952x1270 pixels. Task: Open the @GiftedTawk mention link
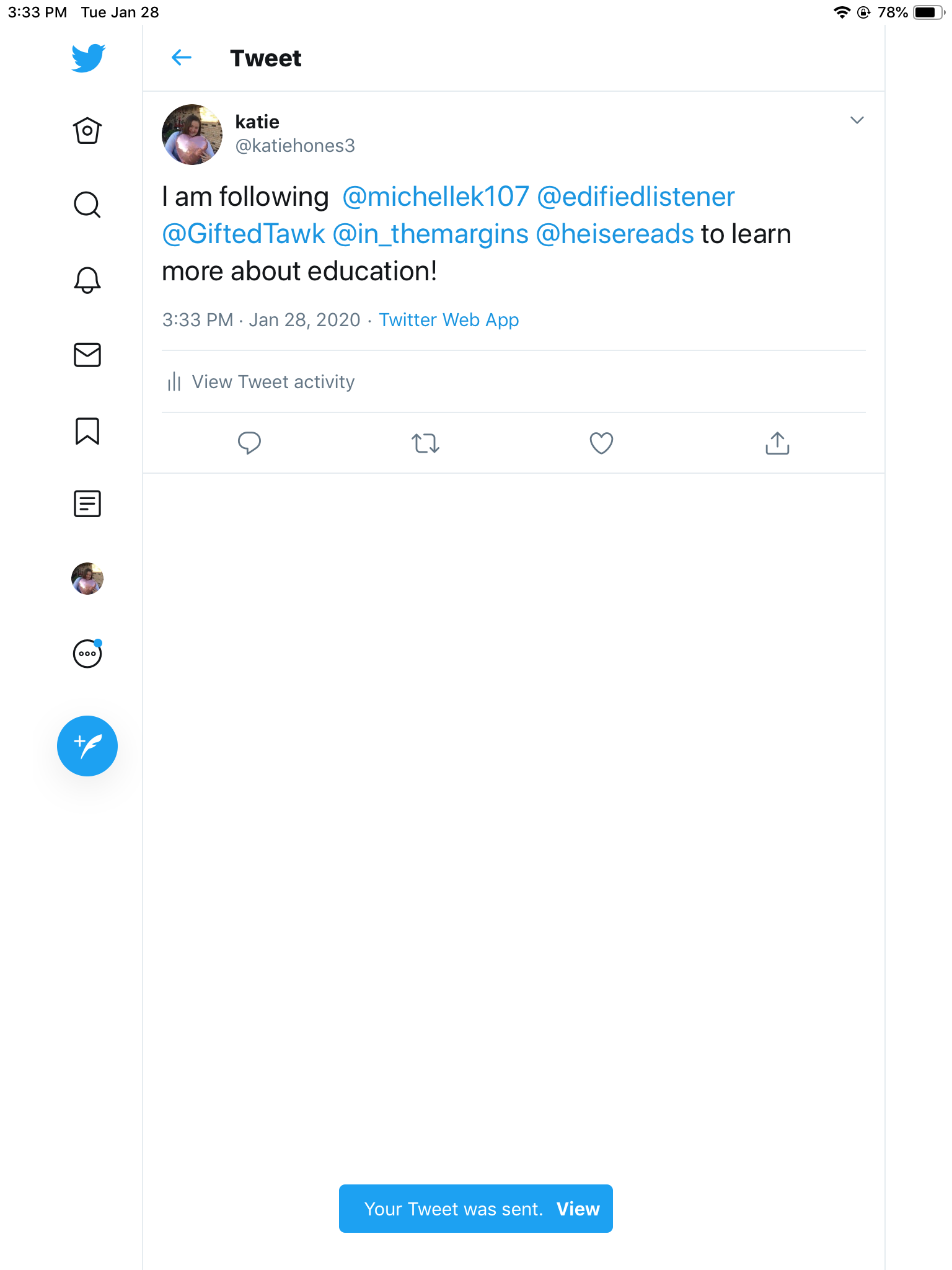244,234
